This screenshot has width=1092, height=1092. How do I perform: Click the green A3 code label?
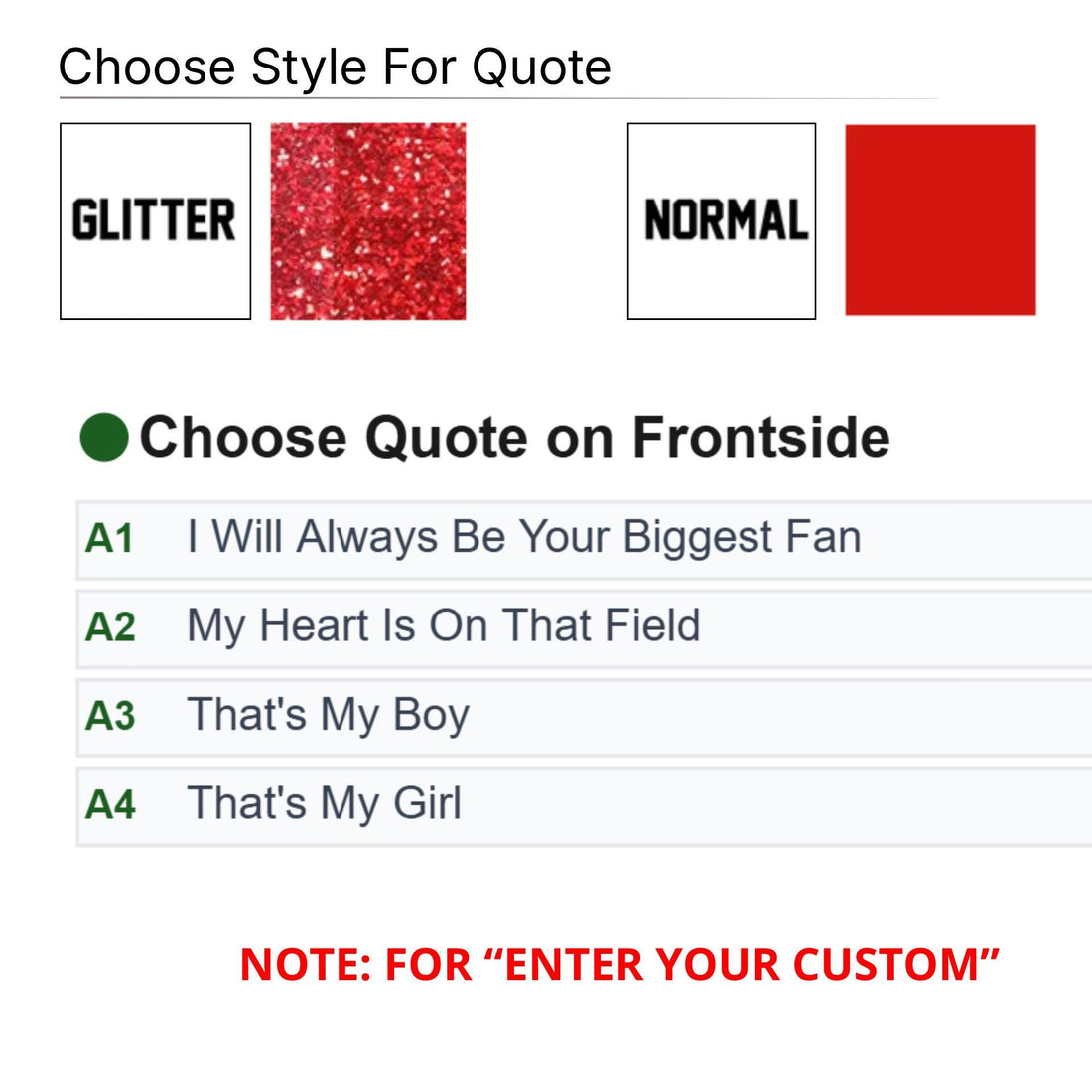pos(110,716)
